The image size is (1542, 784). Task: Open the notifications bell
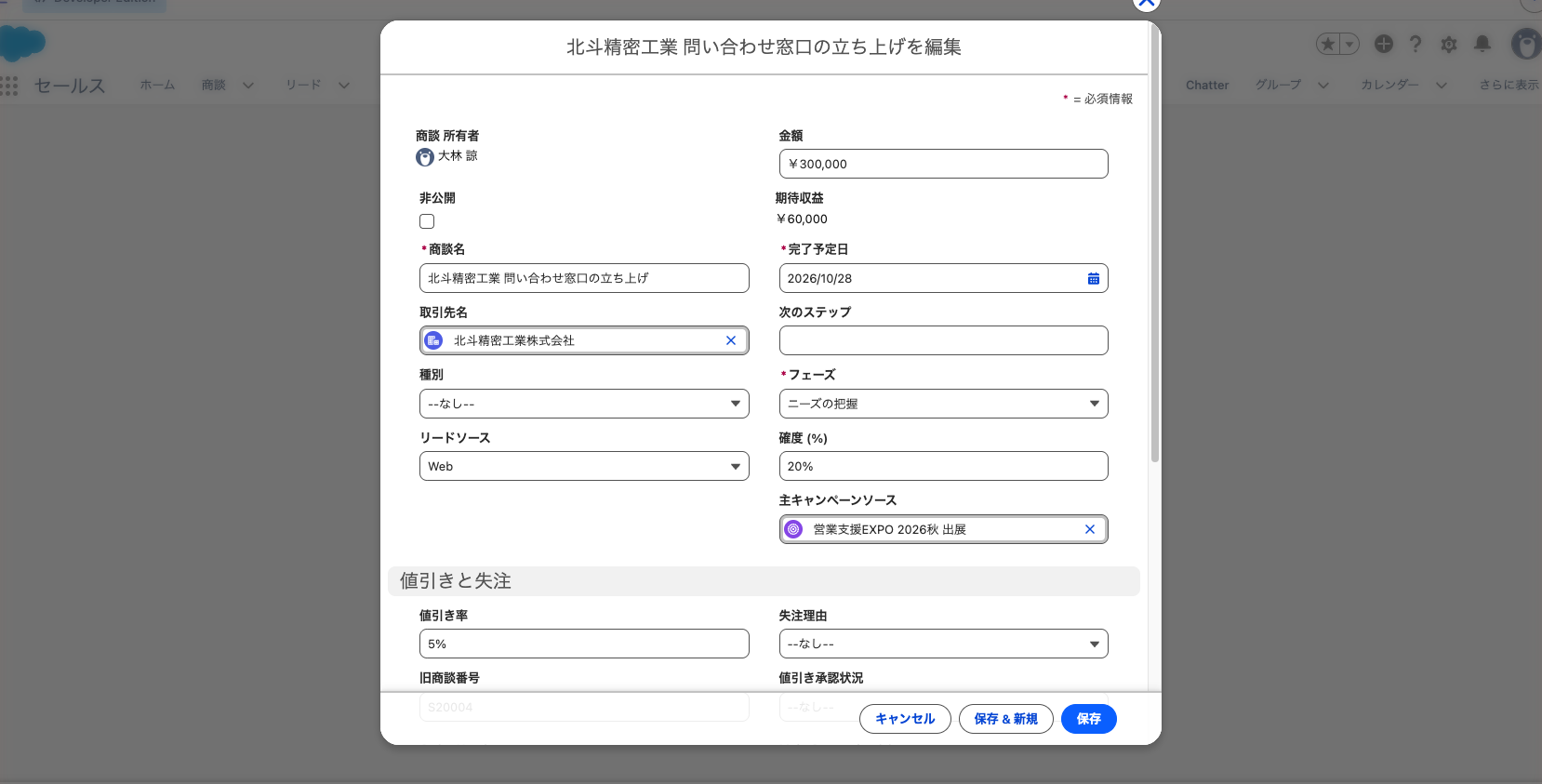(1482, 44)
